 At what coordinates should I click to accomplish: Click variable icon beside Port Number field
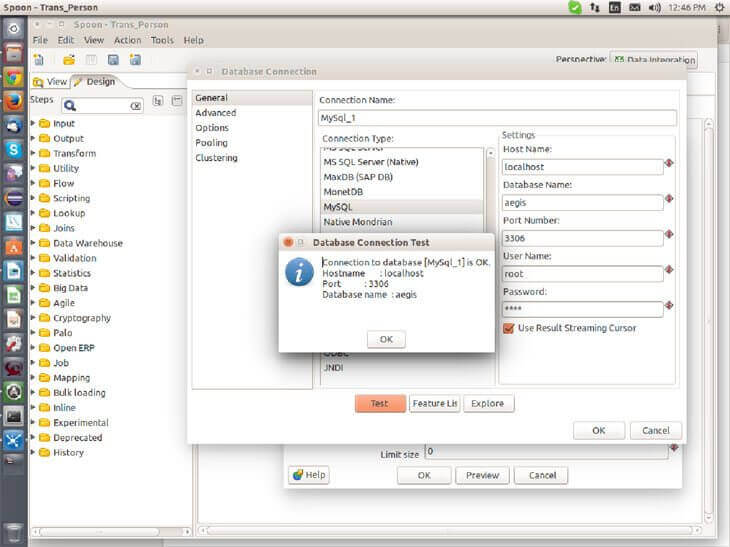(669, 234)
